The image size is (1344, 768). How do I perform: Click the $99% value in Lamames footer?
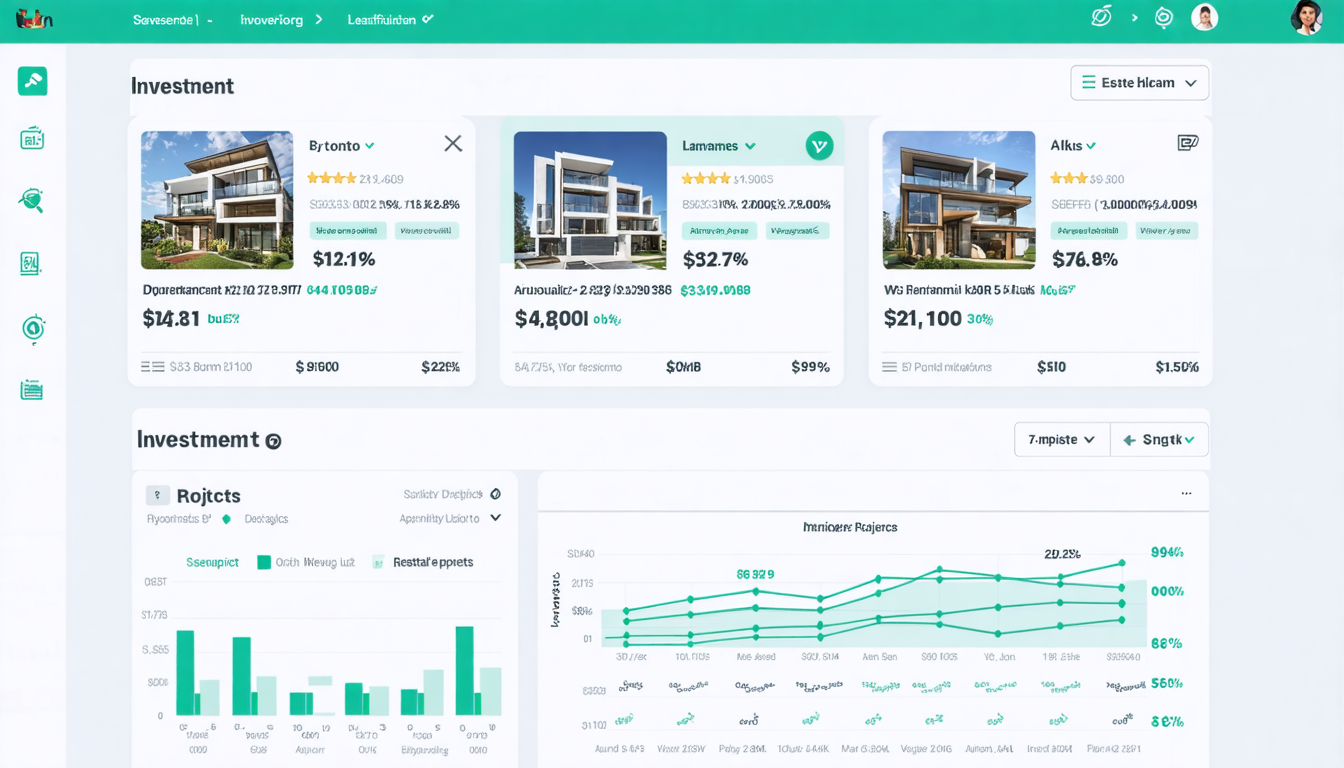coord(810,367)
